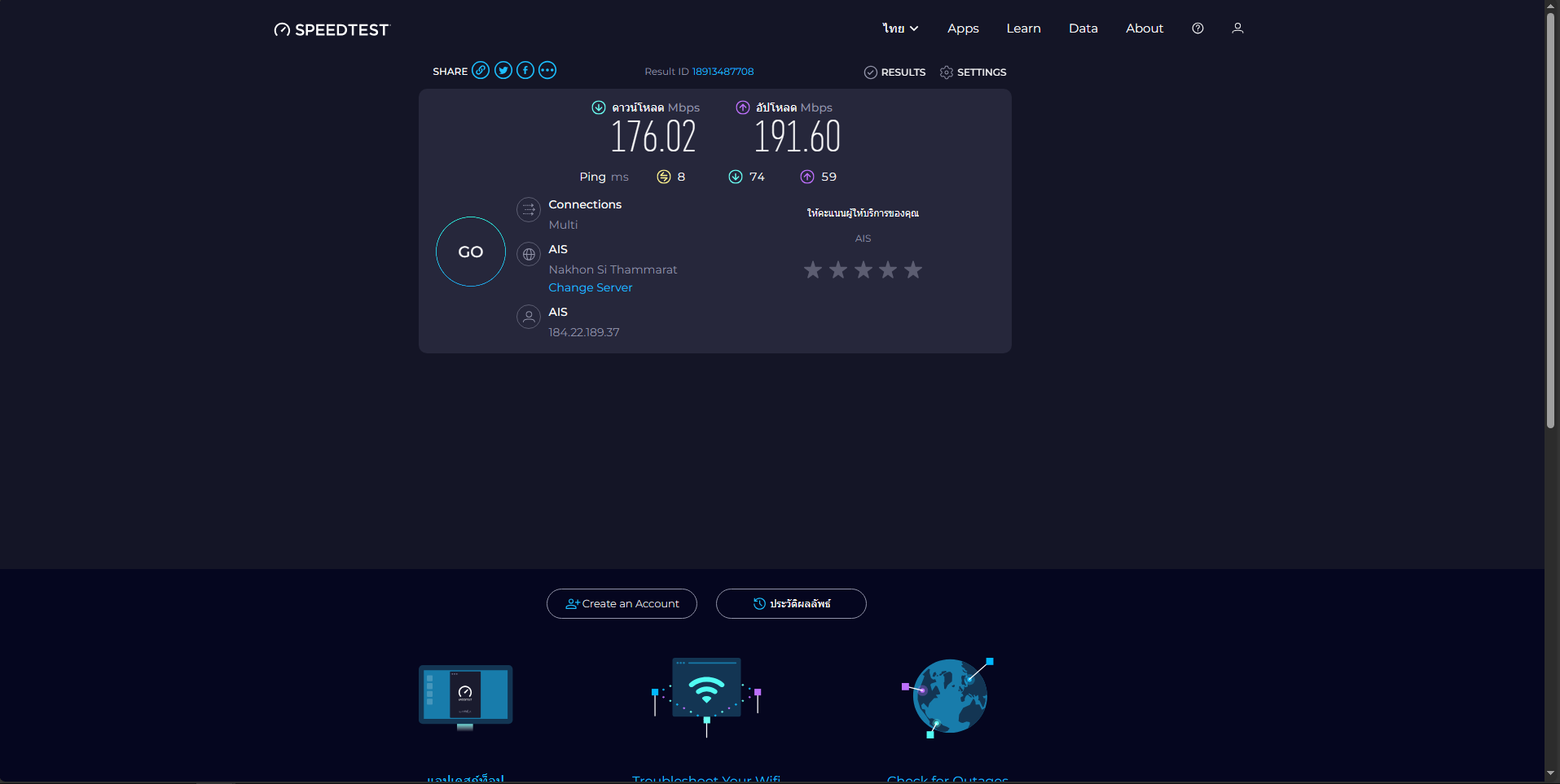Screen dimensions: 1560x784
Task: Open the RESULTS page
Action: pos(894,72)
